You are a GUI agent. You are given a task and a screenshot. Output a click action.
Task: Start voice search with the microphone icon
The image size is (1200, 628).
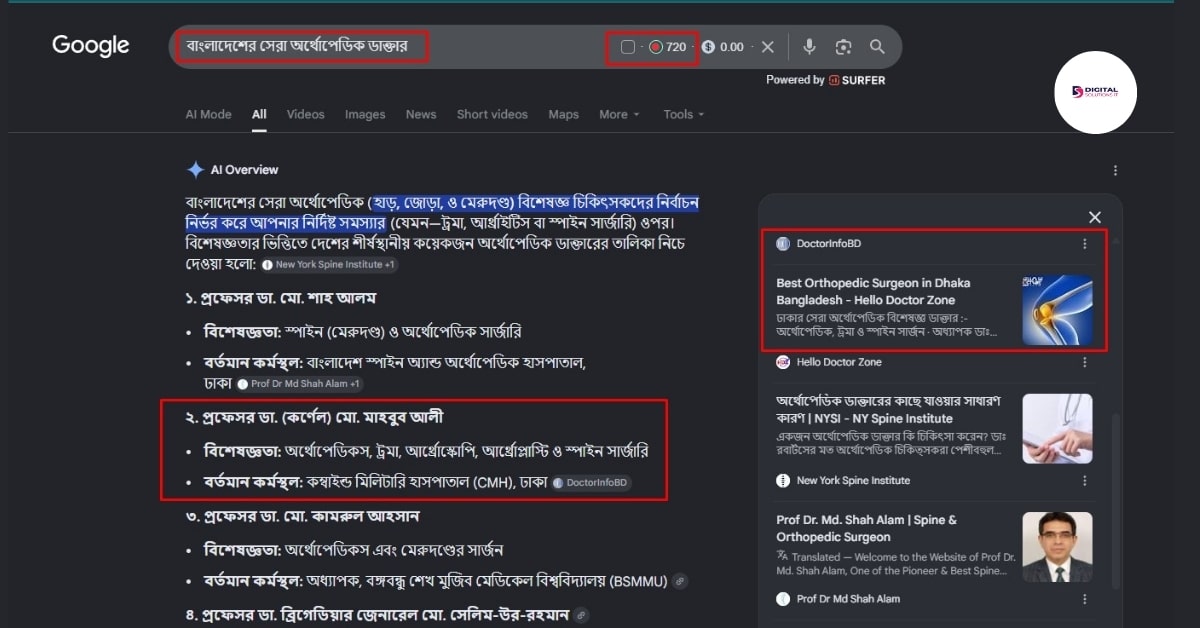810,47
